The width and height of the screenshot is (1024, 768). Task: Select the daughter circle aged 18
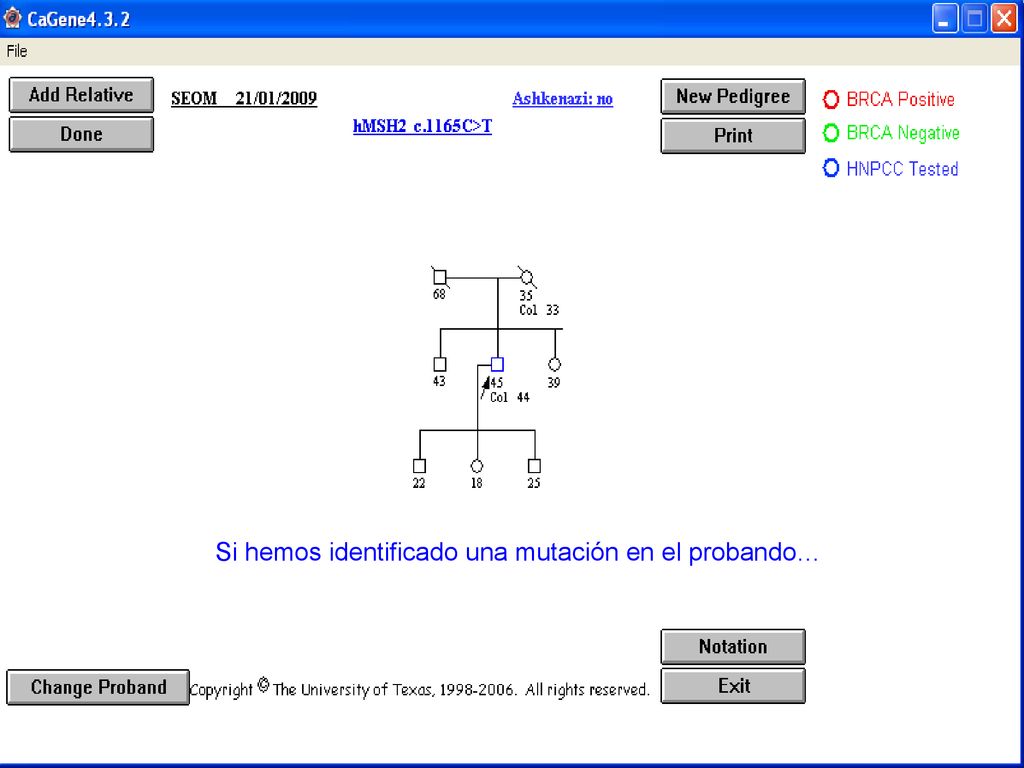[477, 466]
